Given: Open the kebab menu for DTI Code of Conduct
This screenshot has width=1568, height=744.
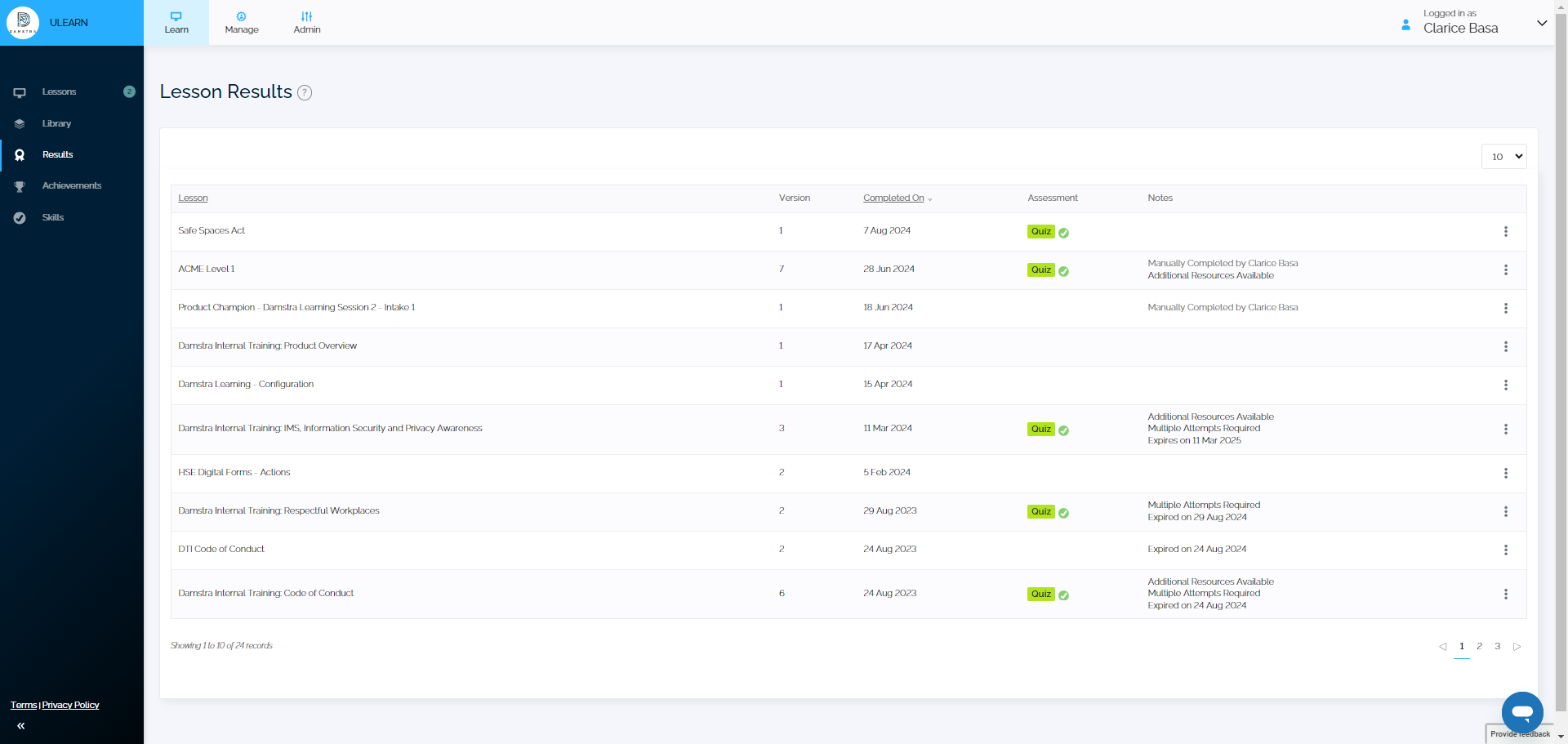Looking at the screenshot, I should (x=1505, y=550).
